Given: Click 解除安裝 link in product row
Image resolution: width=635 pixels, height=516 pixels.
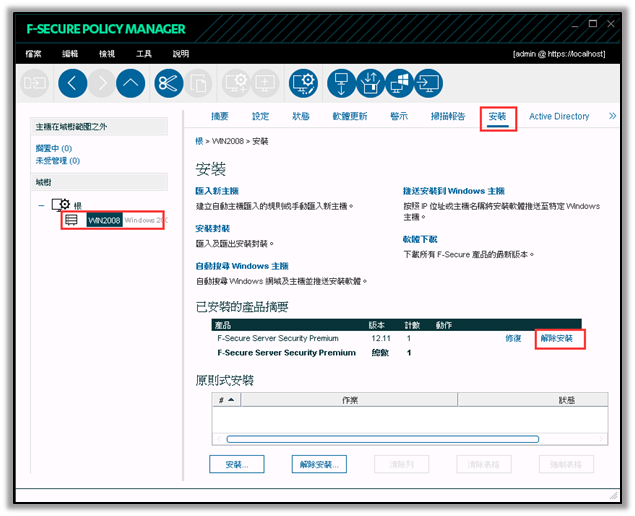Looking at the screenshot, I should click(556, 338).
